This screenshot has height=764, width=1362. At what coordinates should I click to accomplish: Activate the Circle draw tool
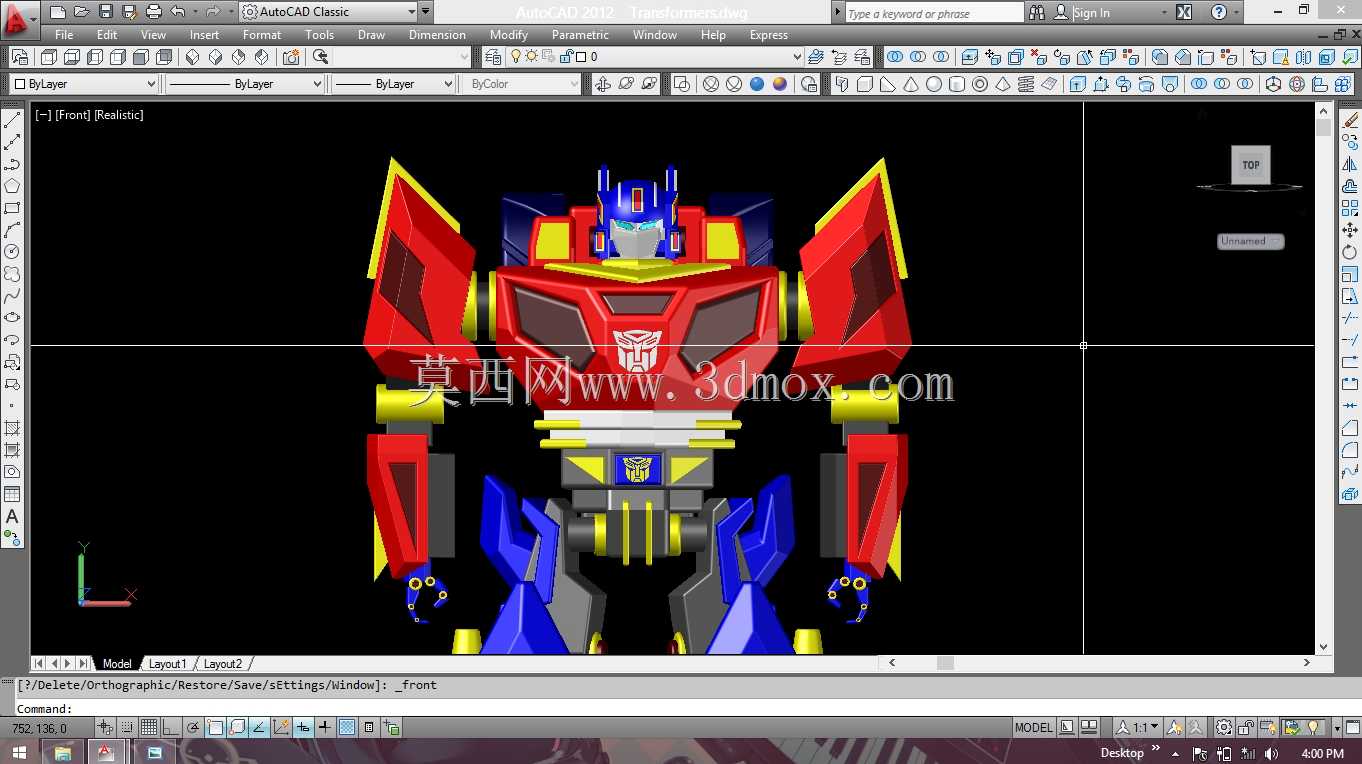(12, 252)
